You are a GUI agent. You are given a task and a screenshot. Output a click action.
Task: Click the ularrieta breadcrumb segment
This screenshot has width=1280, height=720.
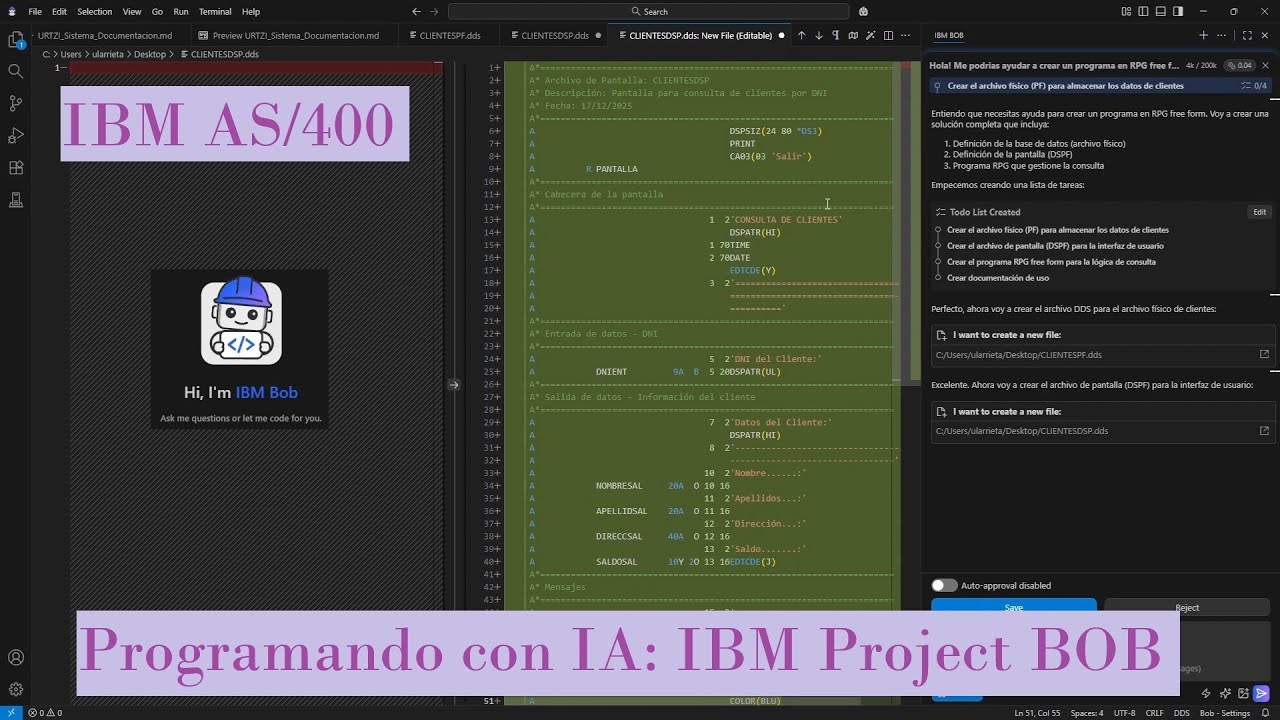point(108,54)
